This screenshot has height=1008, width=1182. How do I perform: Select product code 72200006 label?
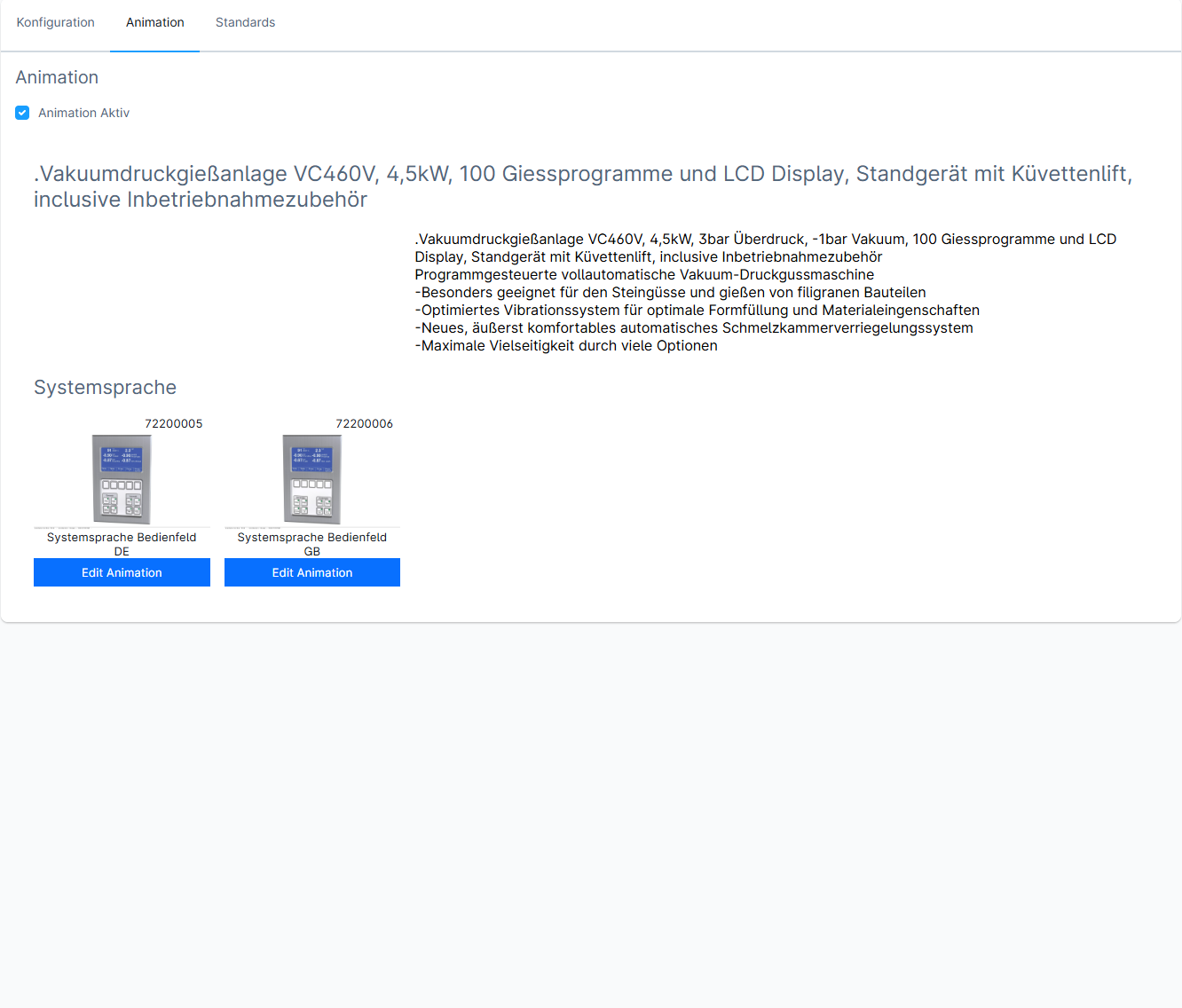tap(365, 423)
